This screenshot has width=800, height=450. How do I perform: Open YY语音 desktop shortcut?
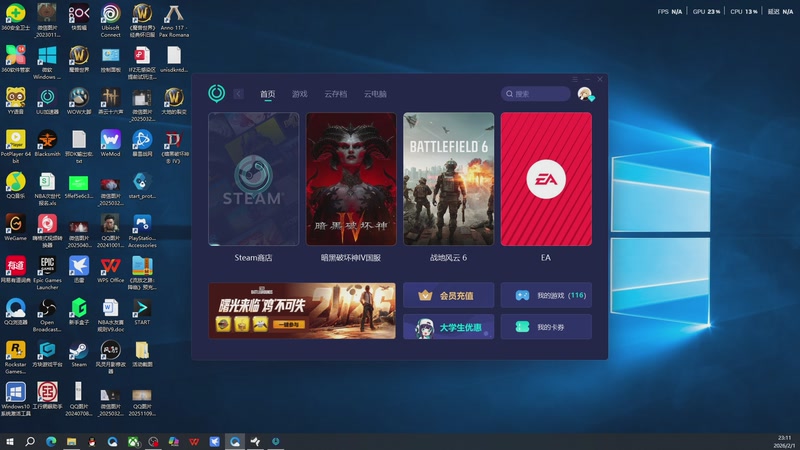(15, 101)
